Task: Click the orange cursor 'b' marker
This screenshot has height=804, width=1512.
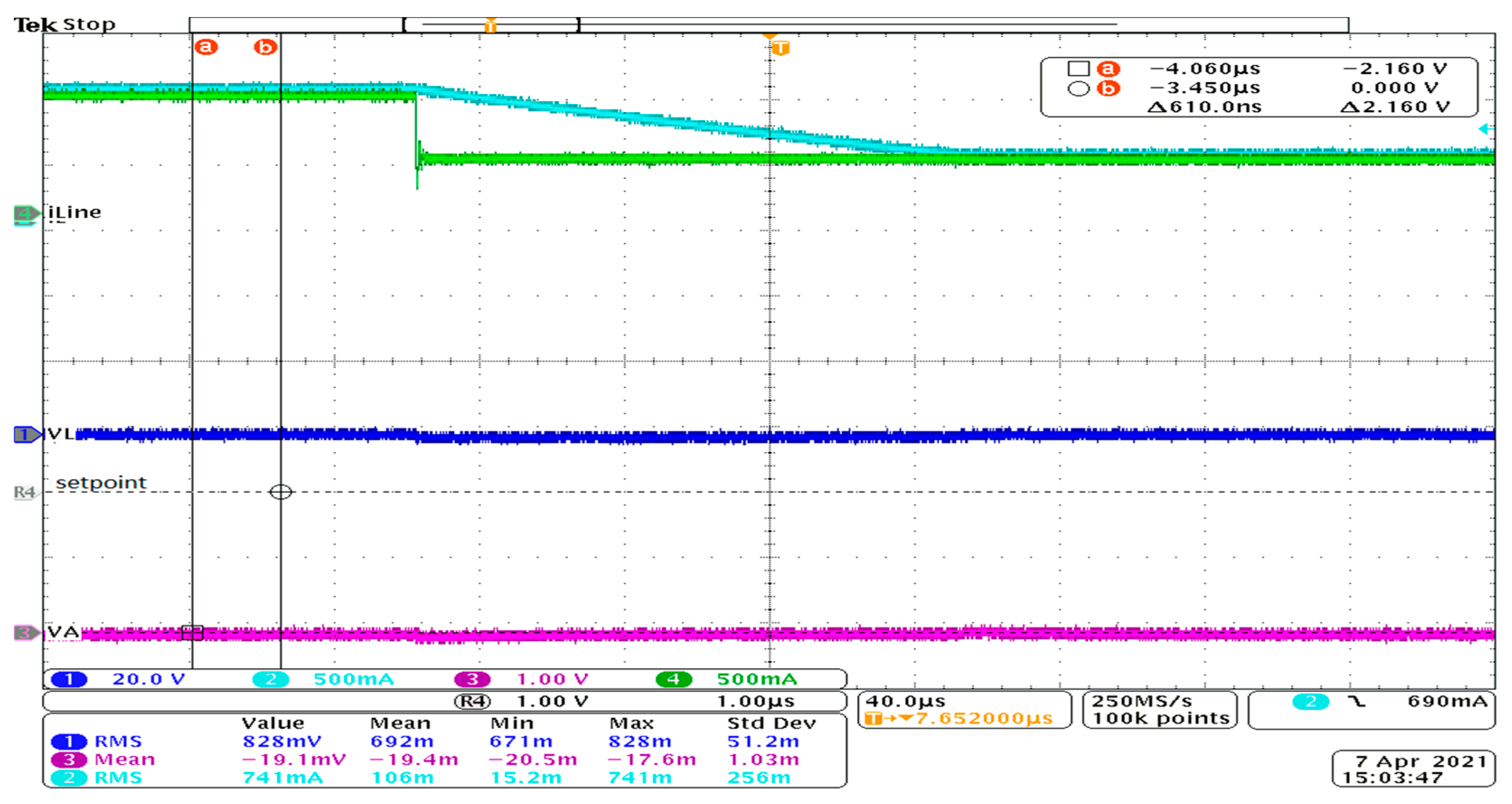Action: point(265,47)
